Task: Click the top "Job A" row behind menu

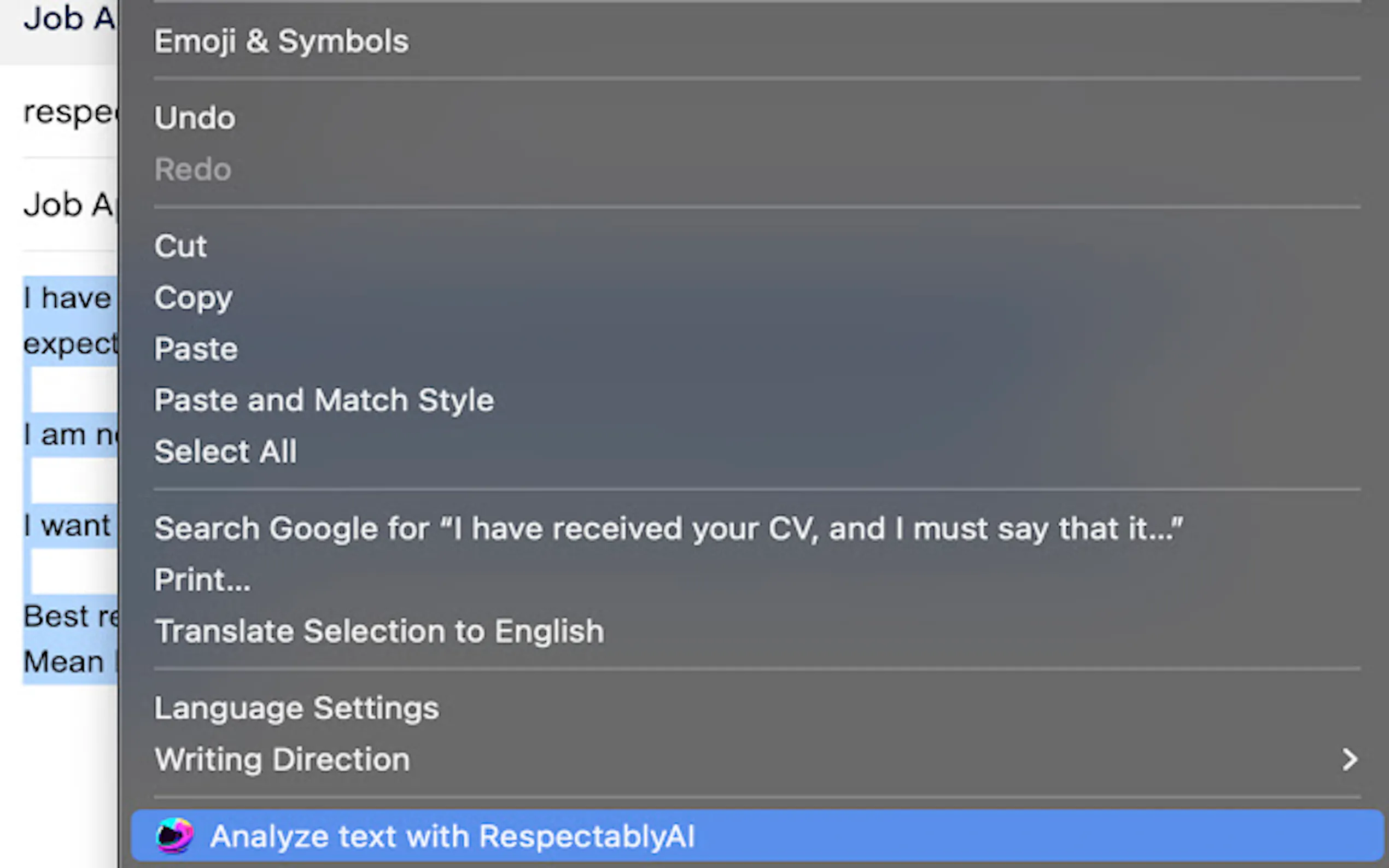Action: pyautogui.click(x=68, y=19)
